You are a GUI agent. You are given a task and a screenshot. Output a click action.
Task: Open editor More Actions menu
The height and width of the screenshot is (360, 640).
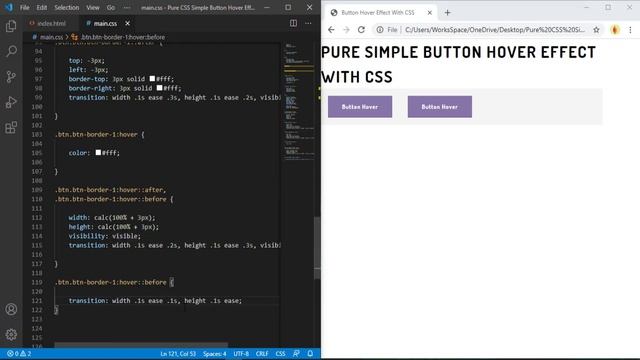click(308, 23)
